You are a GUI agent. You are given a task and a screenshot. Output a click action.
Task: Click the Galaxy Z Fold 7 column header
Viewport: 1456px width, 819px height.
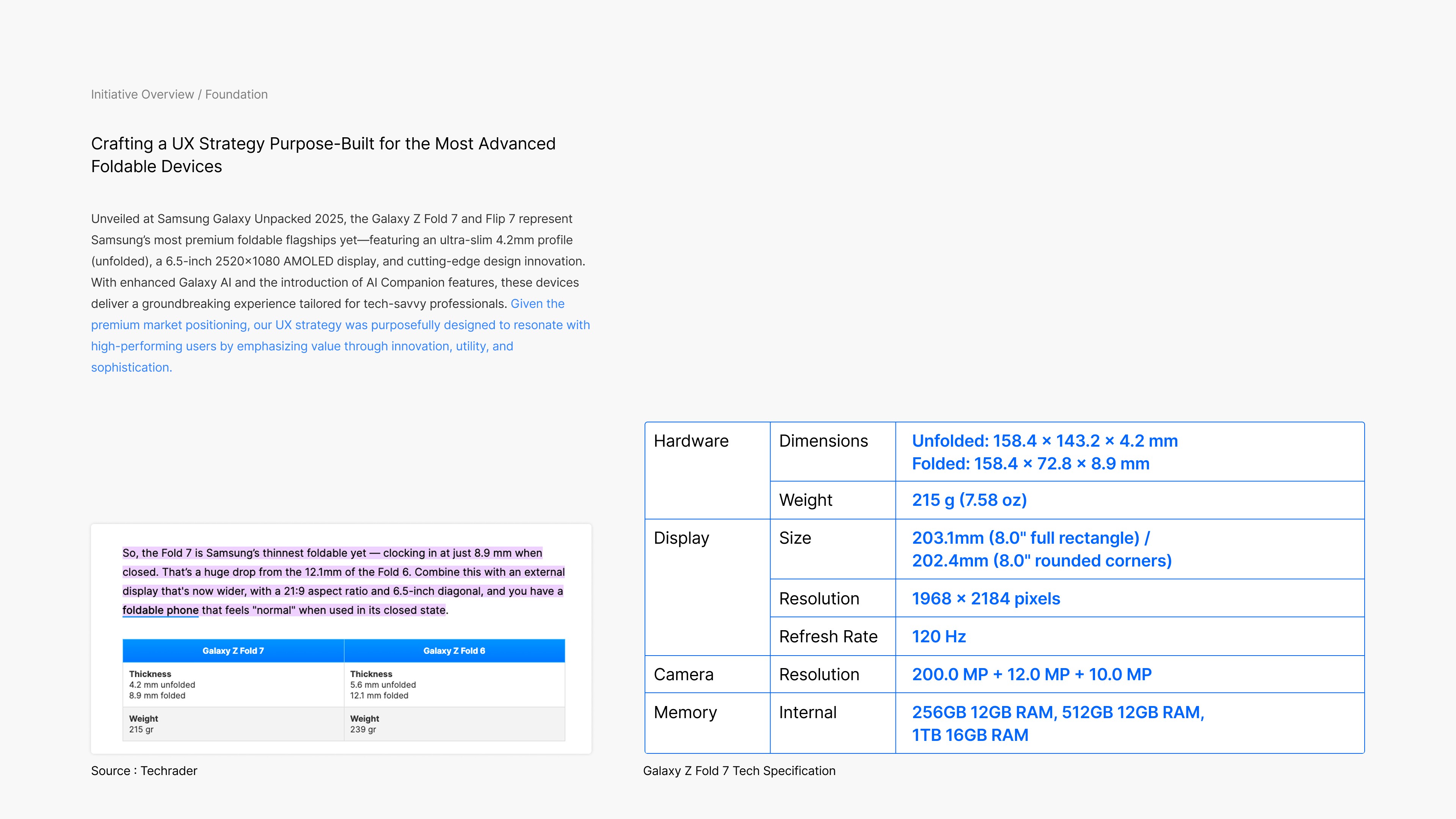(233, 651)
